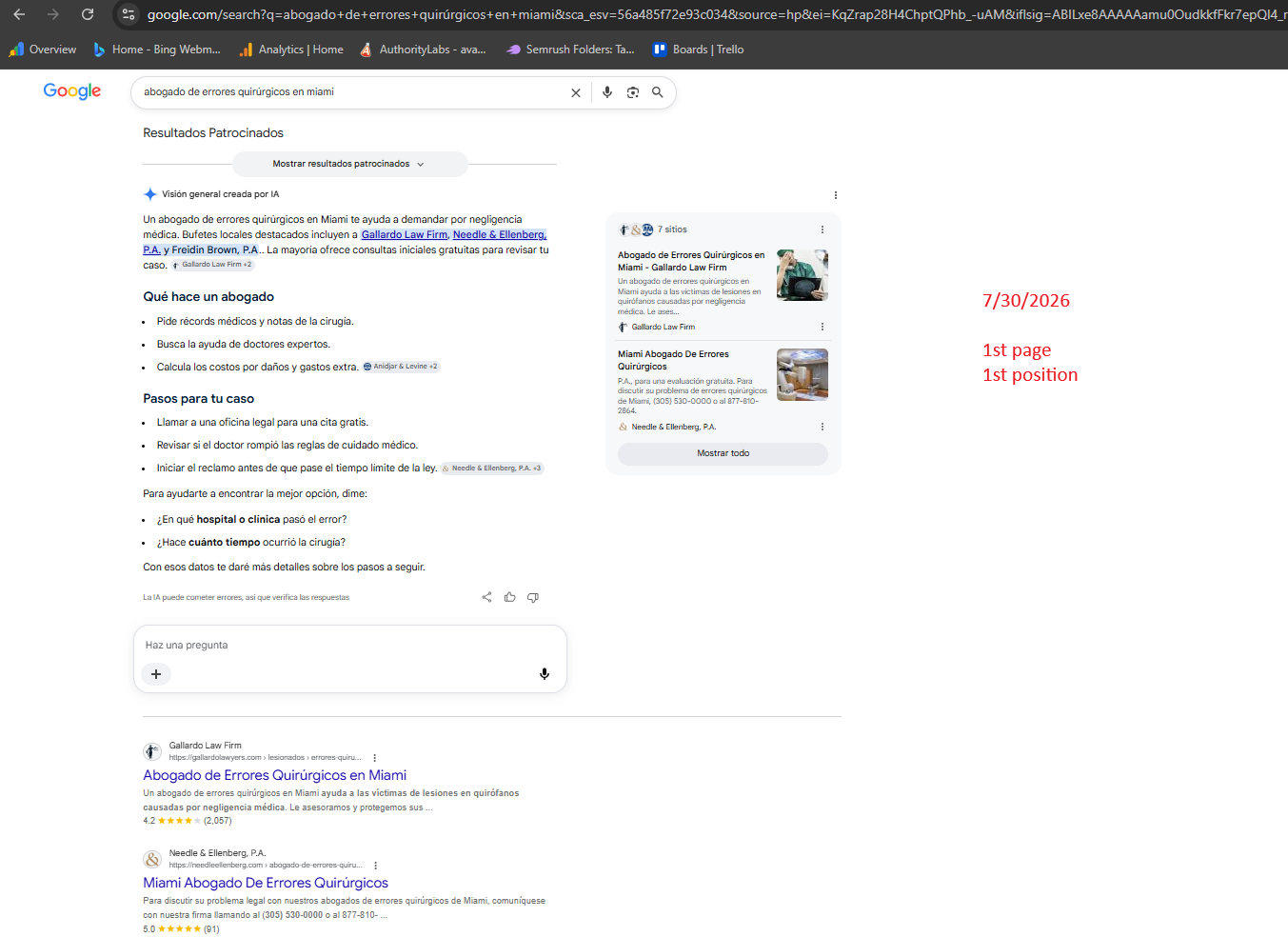Click Needle & Ellenberg, P.A. source name in sidebar

pos(674,427)
